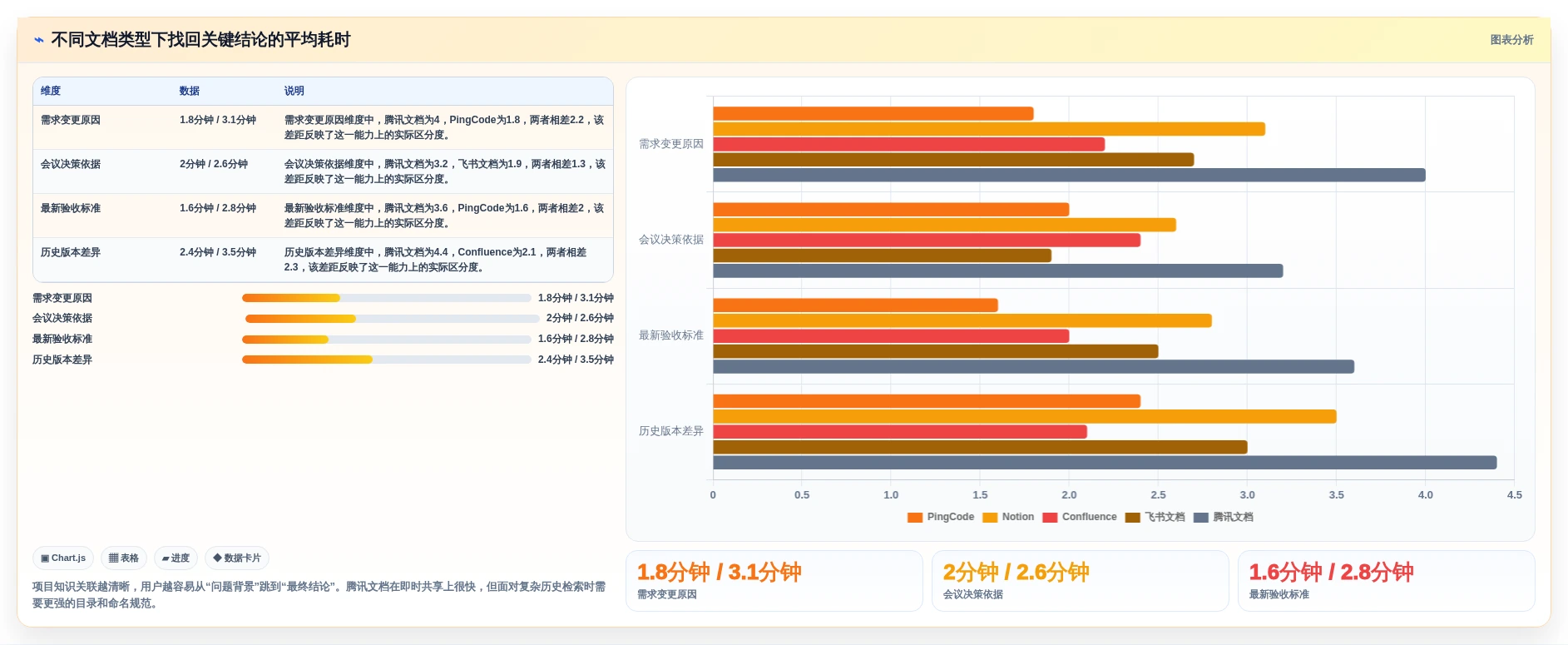Toggle 飞书文档 legend item

[1155, 518]
